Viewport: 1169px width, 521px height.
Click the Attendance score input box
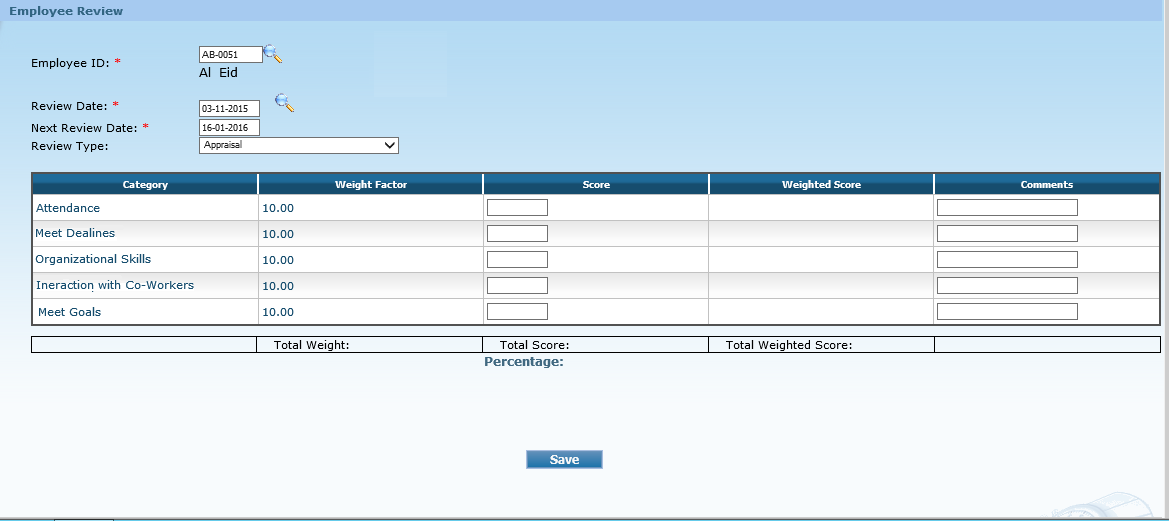point(517,208)
